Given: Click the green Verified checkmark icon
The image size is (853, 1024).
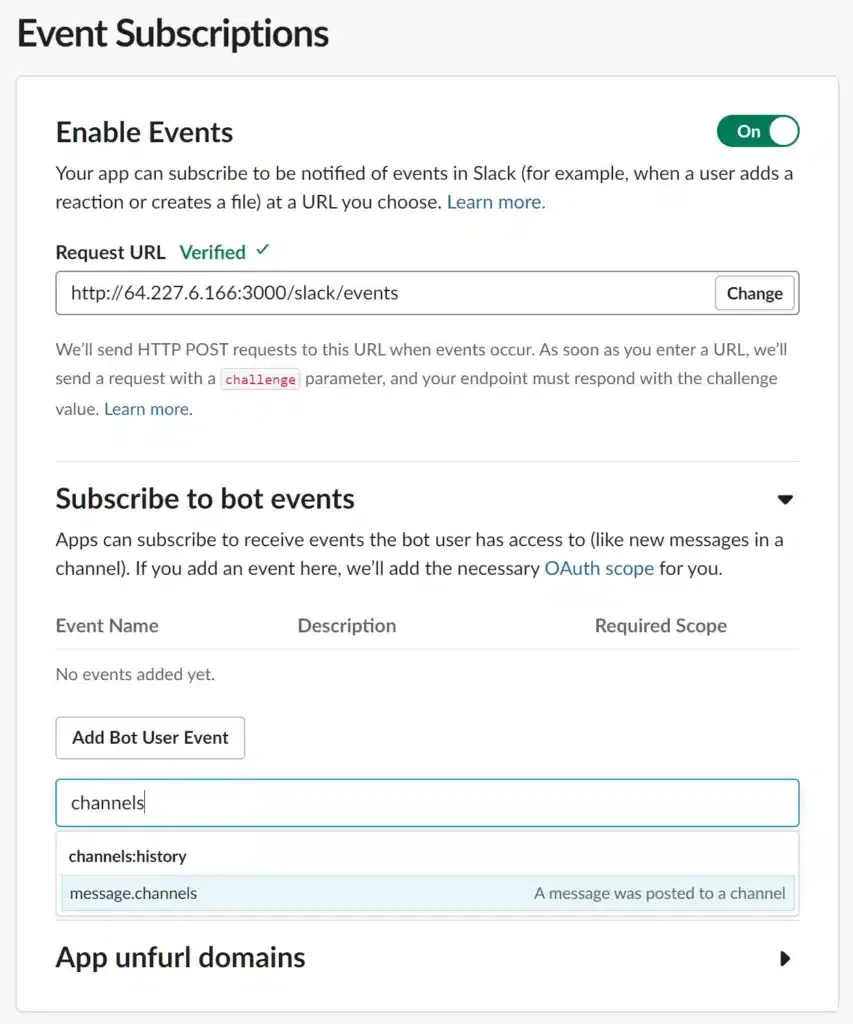Looking at the screenshot, I should tap(262, 251).
